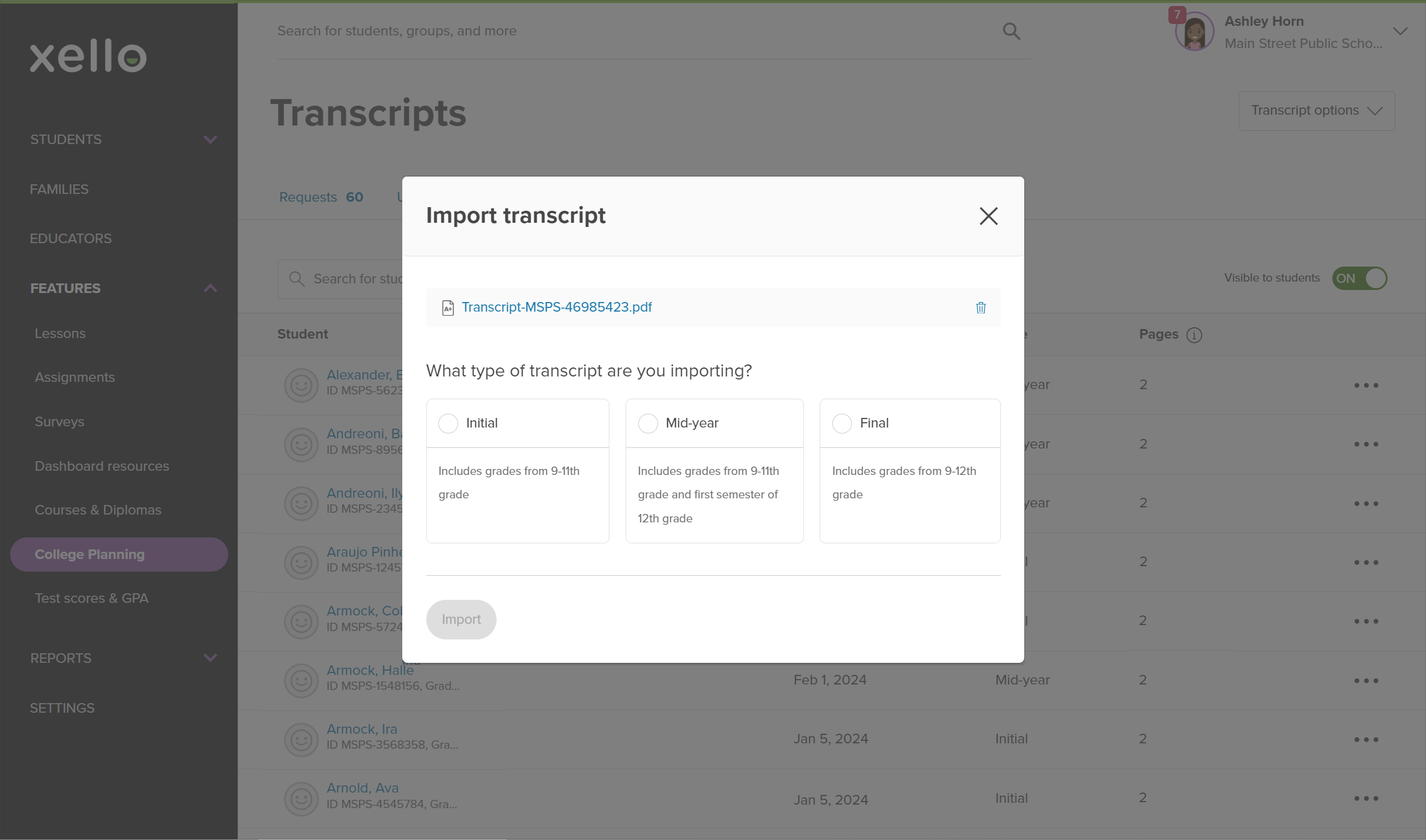Click the Import button
Screen dimensions: 1426x840
click(x=461, y=619)
